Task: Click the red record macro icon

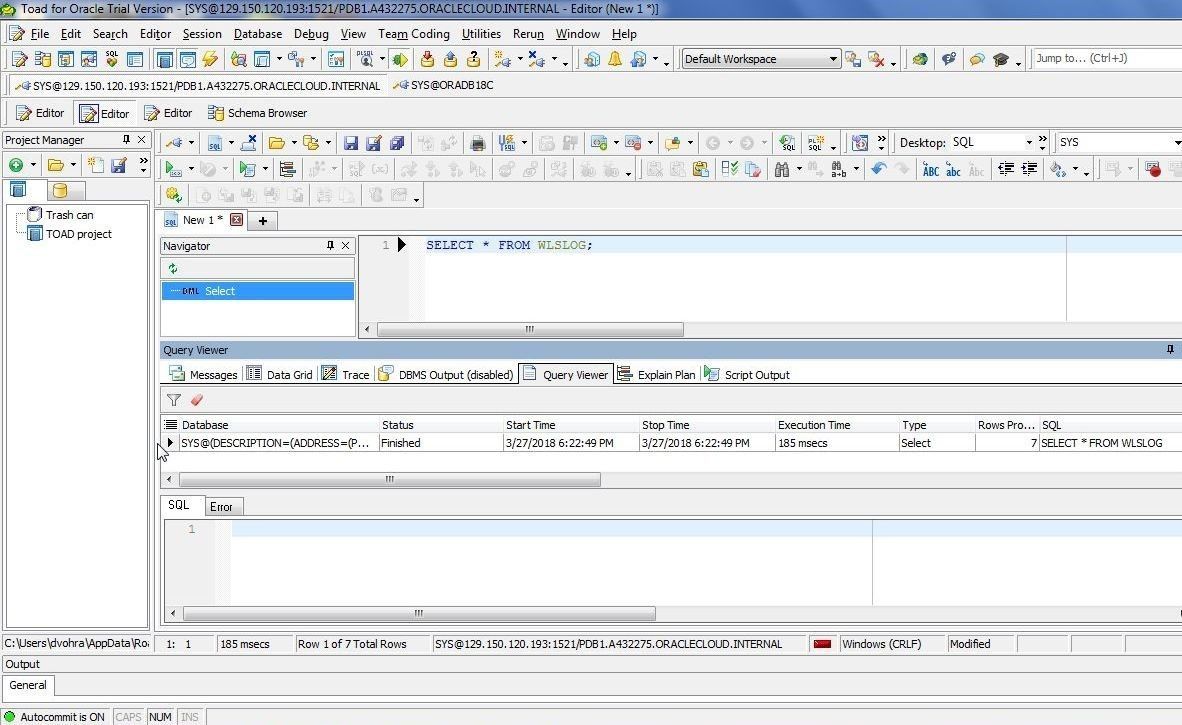Action: (x=1152, y=169)
